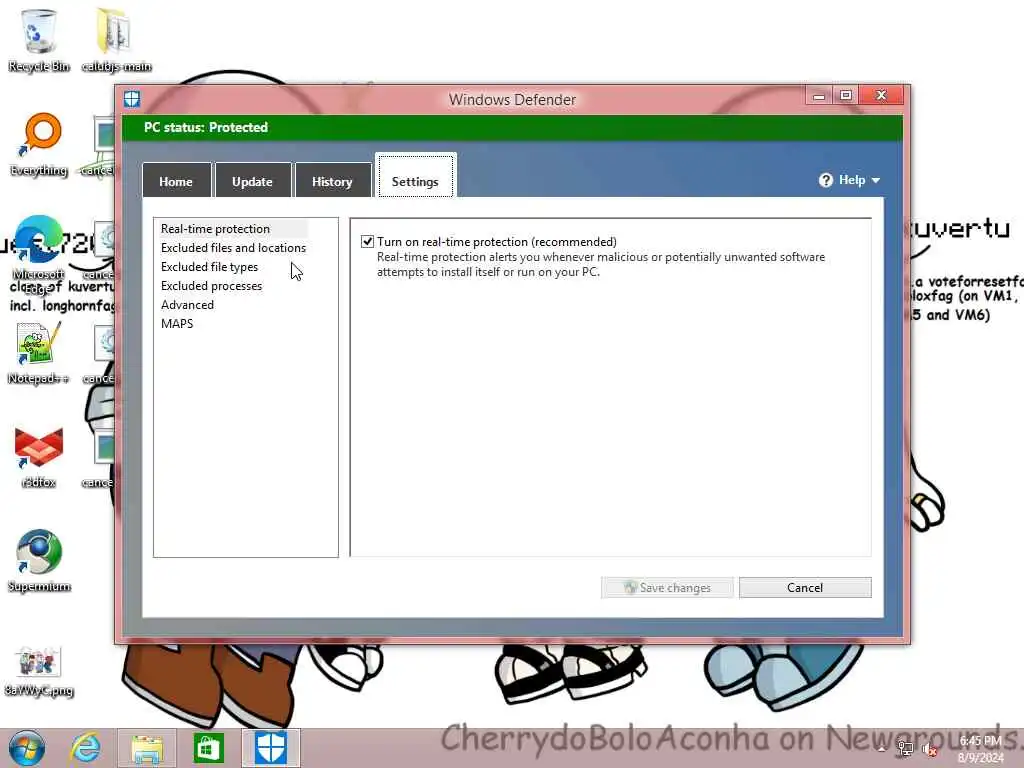
Task: Select MAPS in the settings list
Action: (x=177, y=323)
